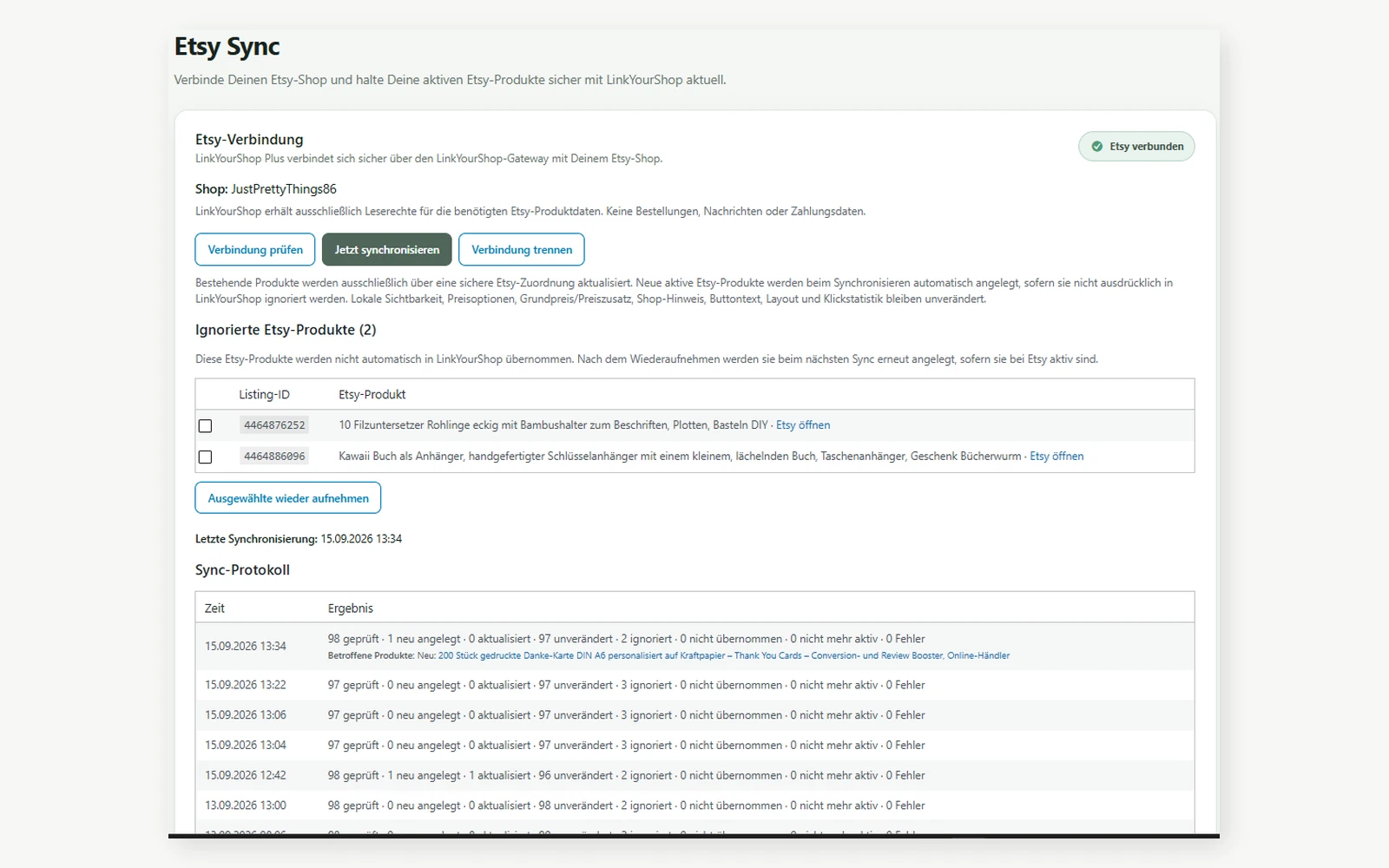Viewport: 1389px width, 868px height.
Task: Click the Sync-Protokoll heading
Action: (x=242, y=570)
